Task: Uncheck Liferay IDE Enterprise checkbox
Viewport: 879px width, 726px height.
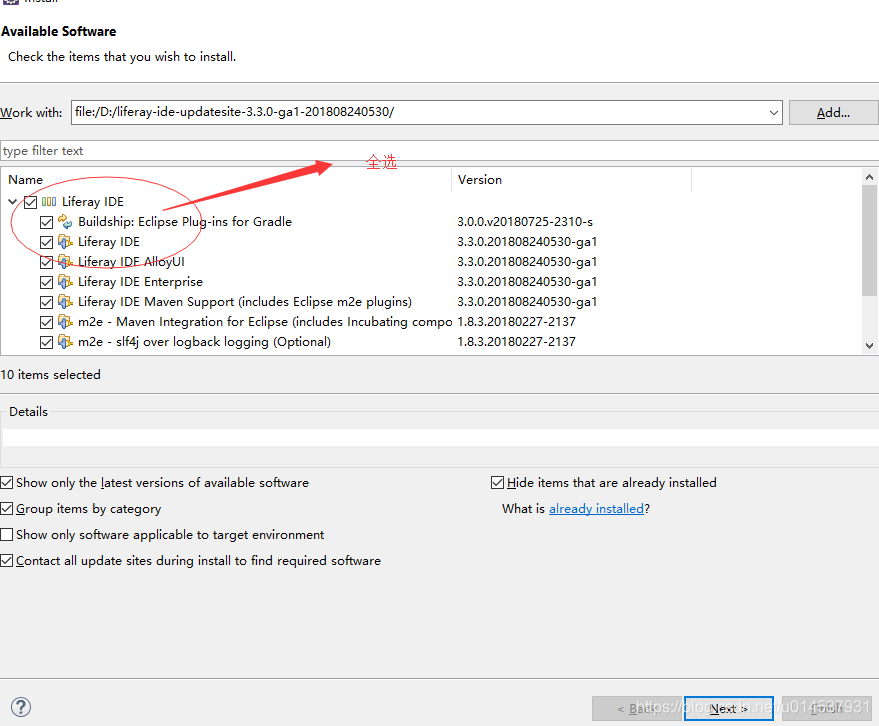Action: click(47, 283)
